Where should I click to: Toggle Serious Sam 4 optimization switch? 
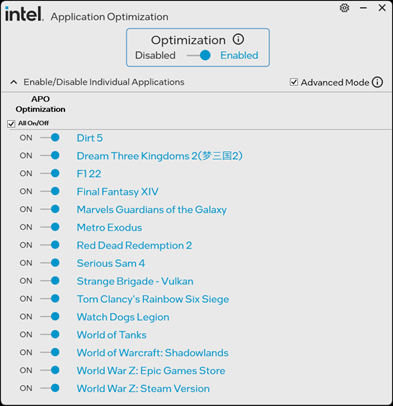(x=50, y=263)
